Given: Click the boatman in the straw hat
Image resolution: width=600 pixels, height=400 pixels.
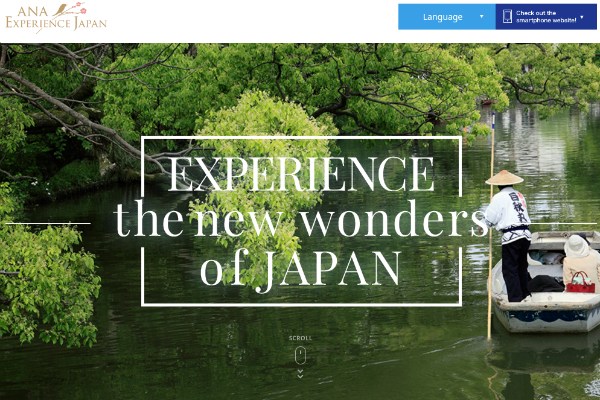Looking at the screenshot, I should point(510,235).
